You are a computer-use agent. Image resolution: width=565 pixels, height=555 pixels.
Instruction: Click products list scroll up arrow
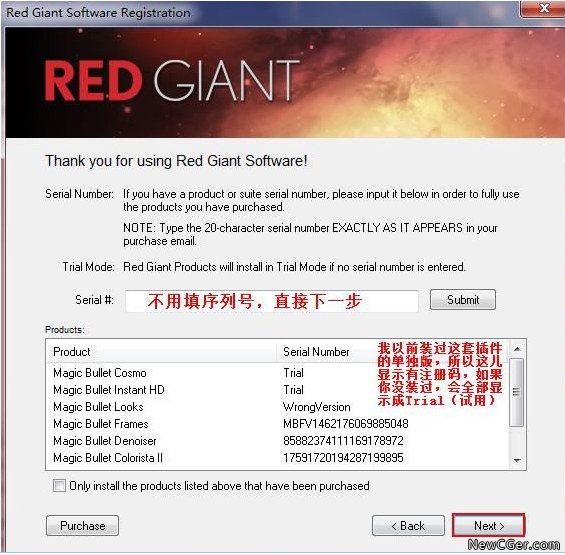[517, 349]
